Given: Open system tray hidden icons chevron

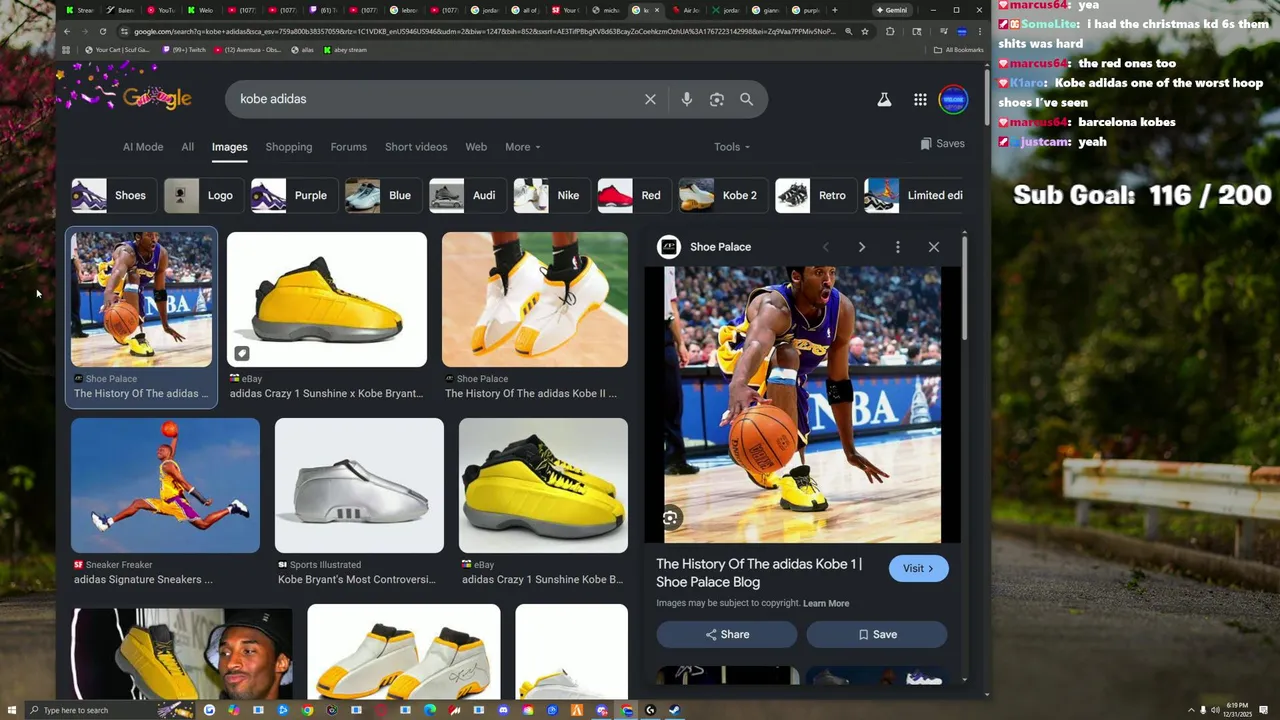Looking at the screenshot, I should pos(1191,710).
